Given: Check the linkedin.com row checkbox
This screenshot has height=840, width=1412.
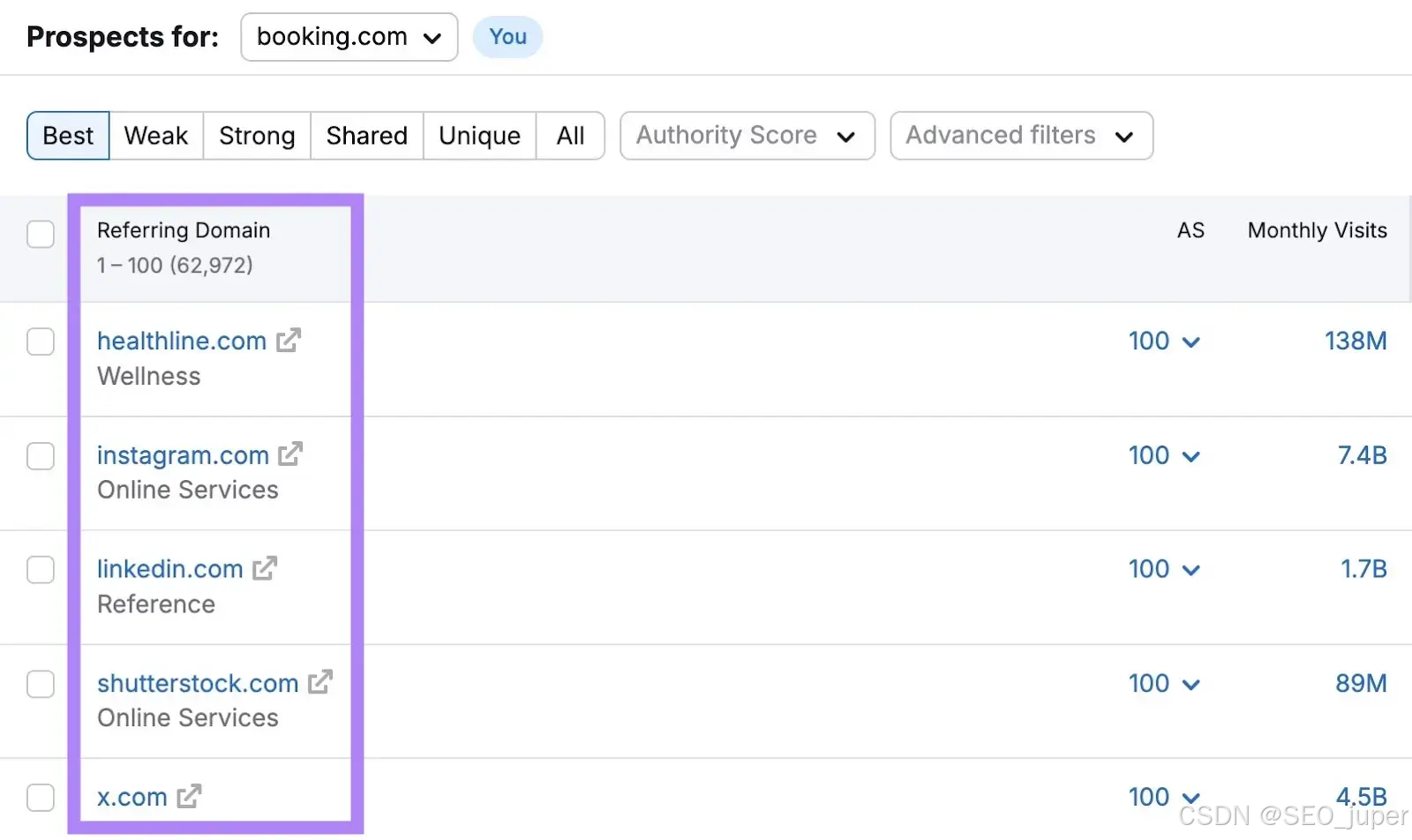Looking at the screenshot, I should [41, 570].
